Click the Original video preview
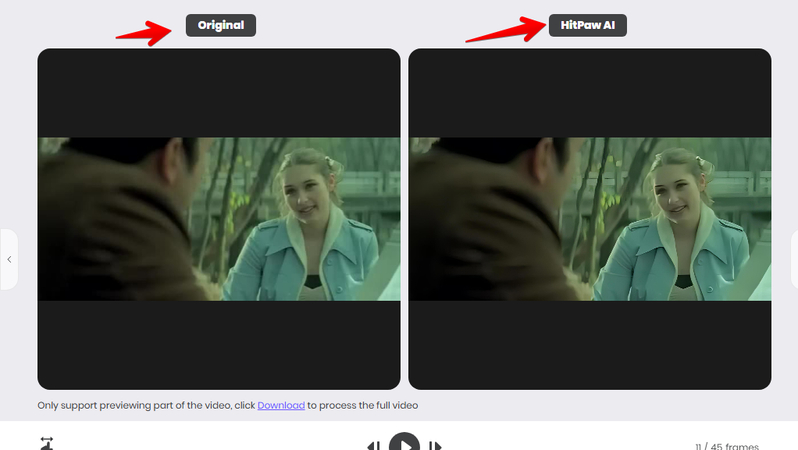Viewport: 798px width, 450px height. (x=219, y=219)
